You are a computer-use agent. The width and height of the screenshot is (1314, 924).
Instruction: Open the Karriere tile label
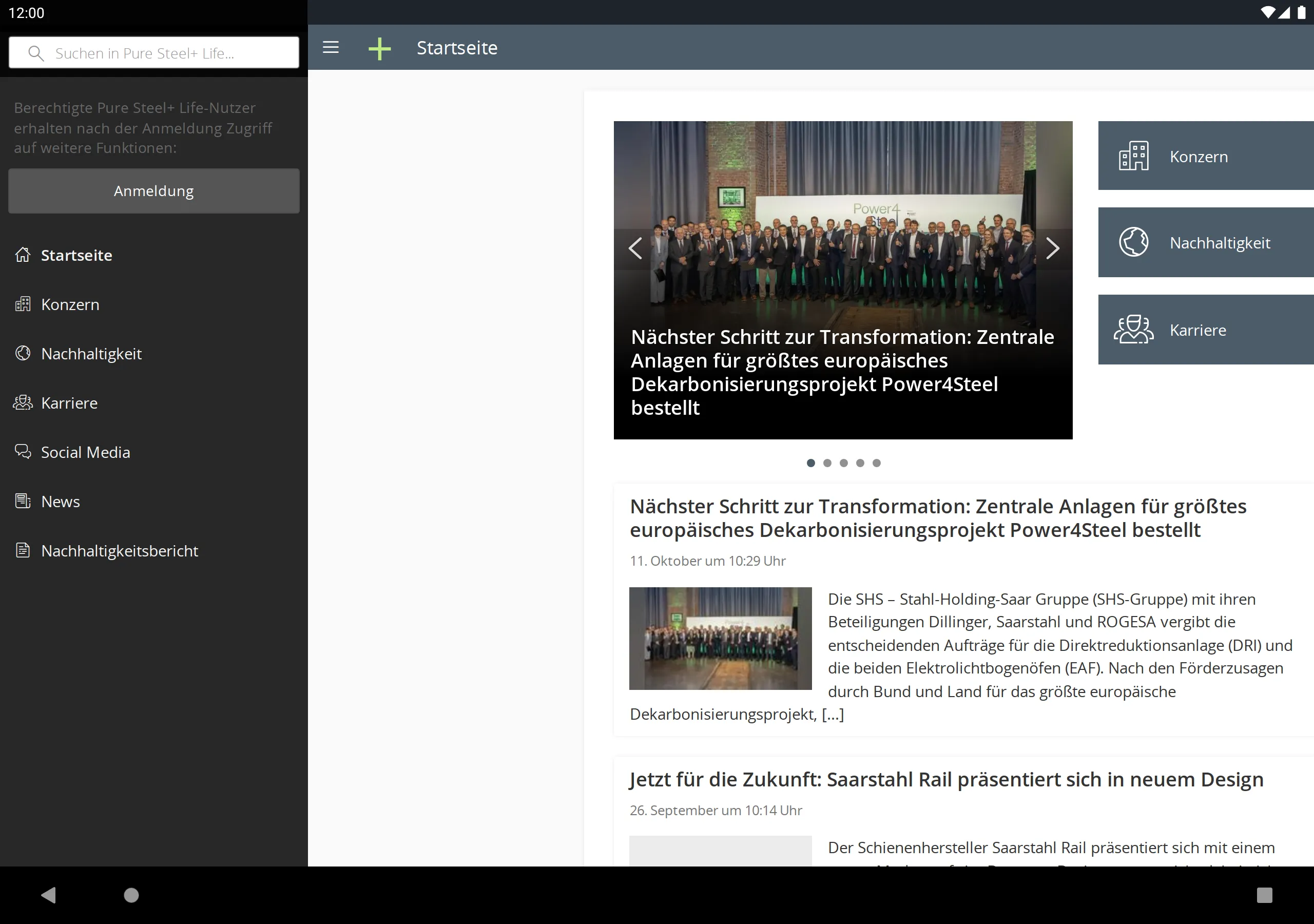click(x=1198, y=330)
